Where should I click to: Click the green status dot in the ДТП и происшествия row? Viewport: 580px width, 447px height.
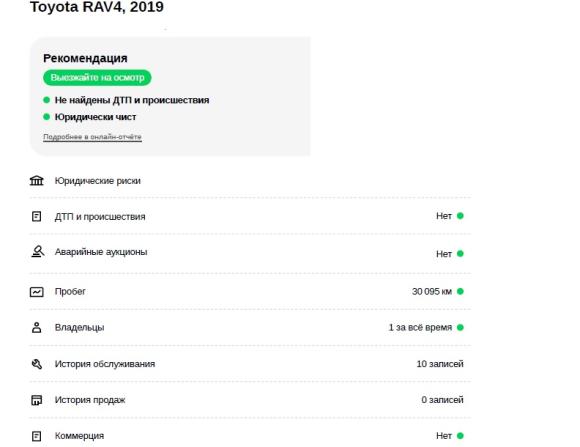pyautogui.click(x=460, y=216)
